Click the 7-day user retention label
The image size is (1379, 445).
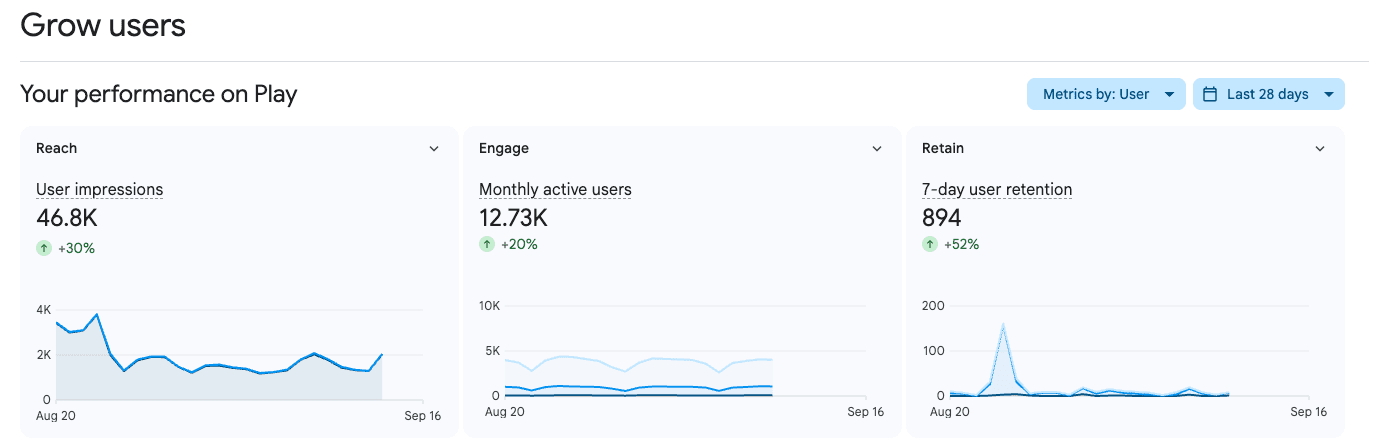click(997, 190)
